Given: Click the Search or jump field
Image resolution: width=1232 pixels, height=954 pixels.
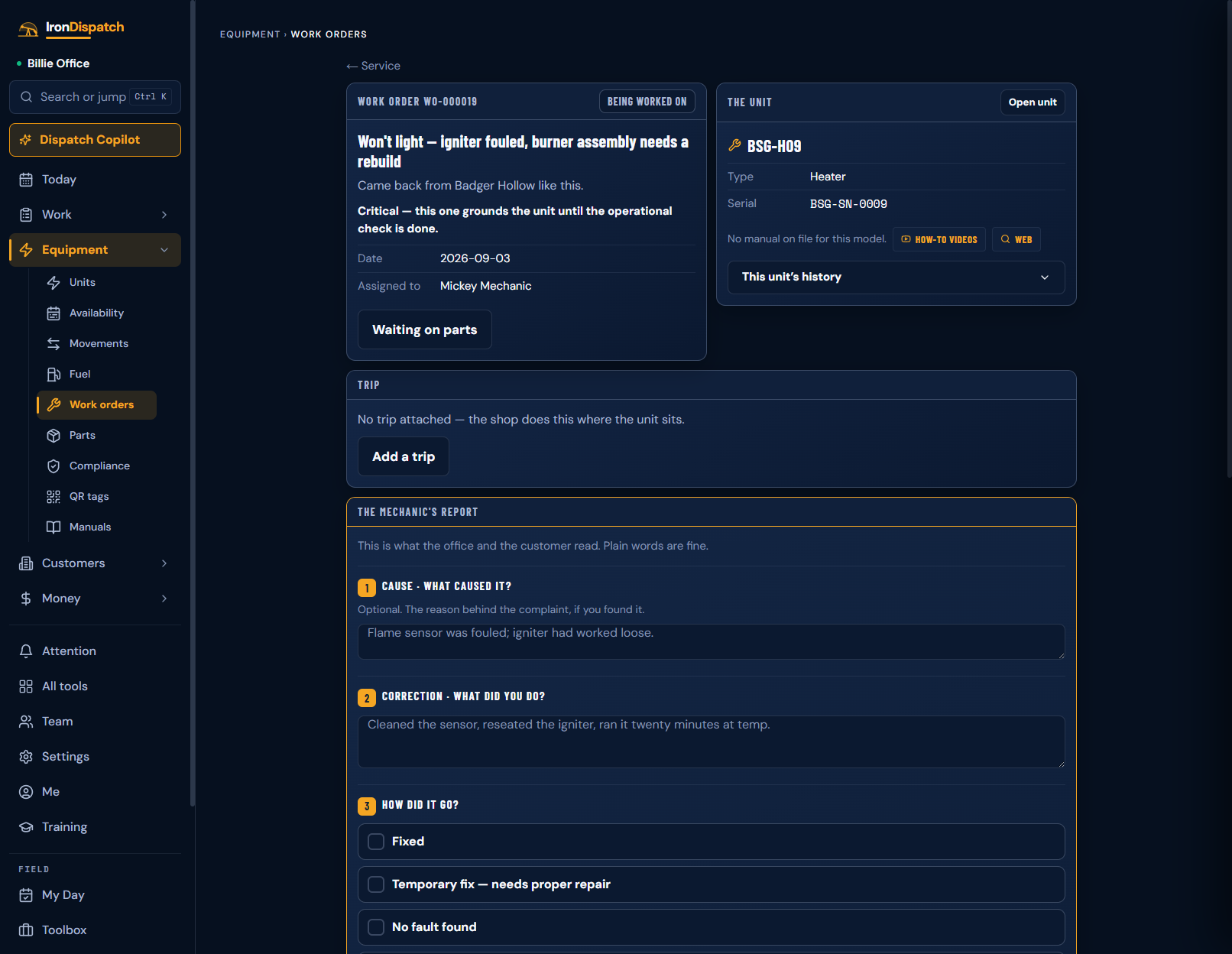Looking at the screenshot, I should click(x=95, y=97).
